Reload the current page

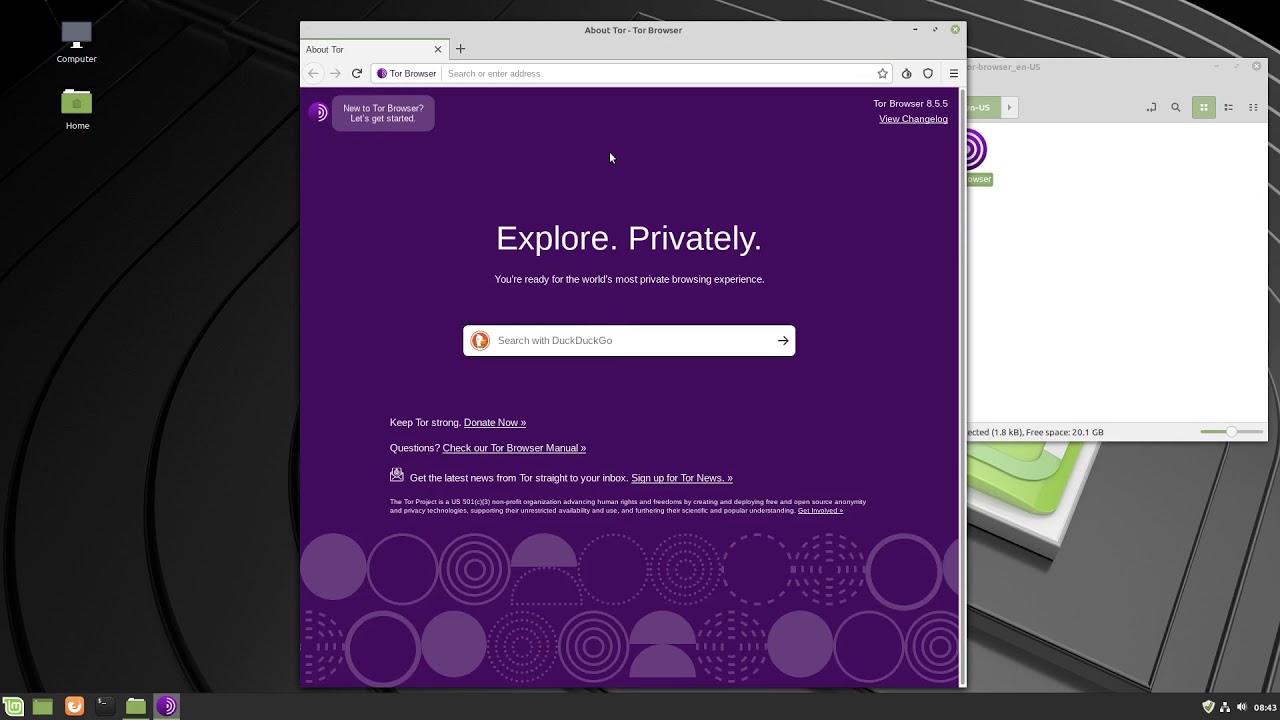click(357, 73)
